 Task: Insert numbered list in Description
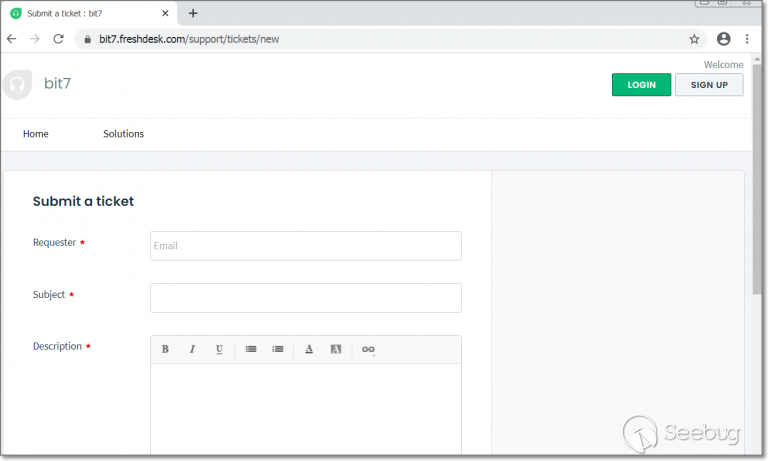[x=278, y=349]
